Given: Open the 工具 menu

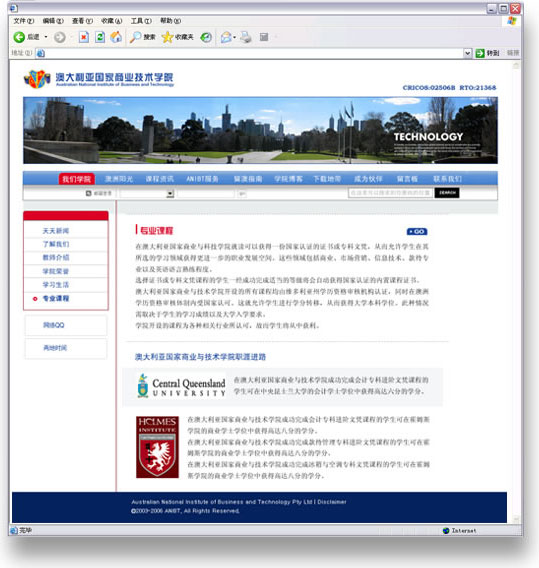Looking at the screenshot, I should tap(141, 21).
